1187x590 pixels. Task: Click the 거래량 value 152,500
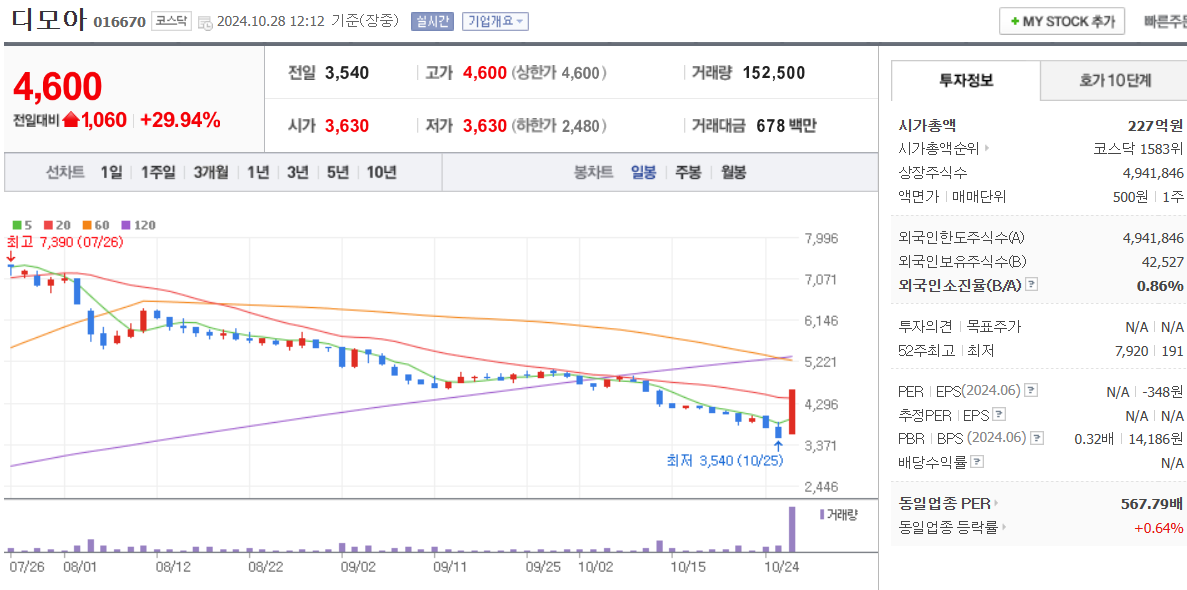pos(774,73)
